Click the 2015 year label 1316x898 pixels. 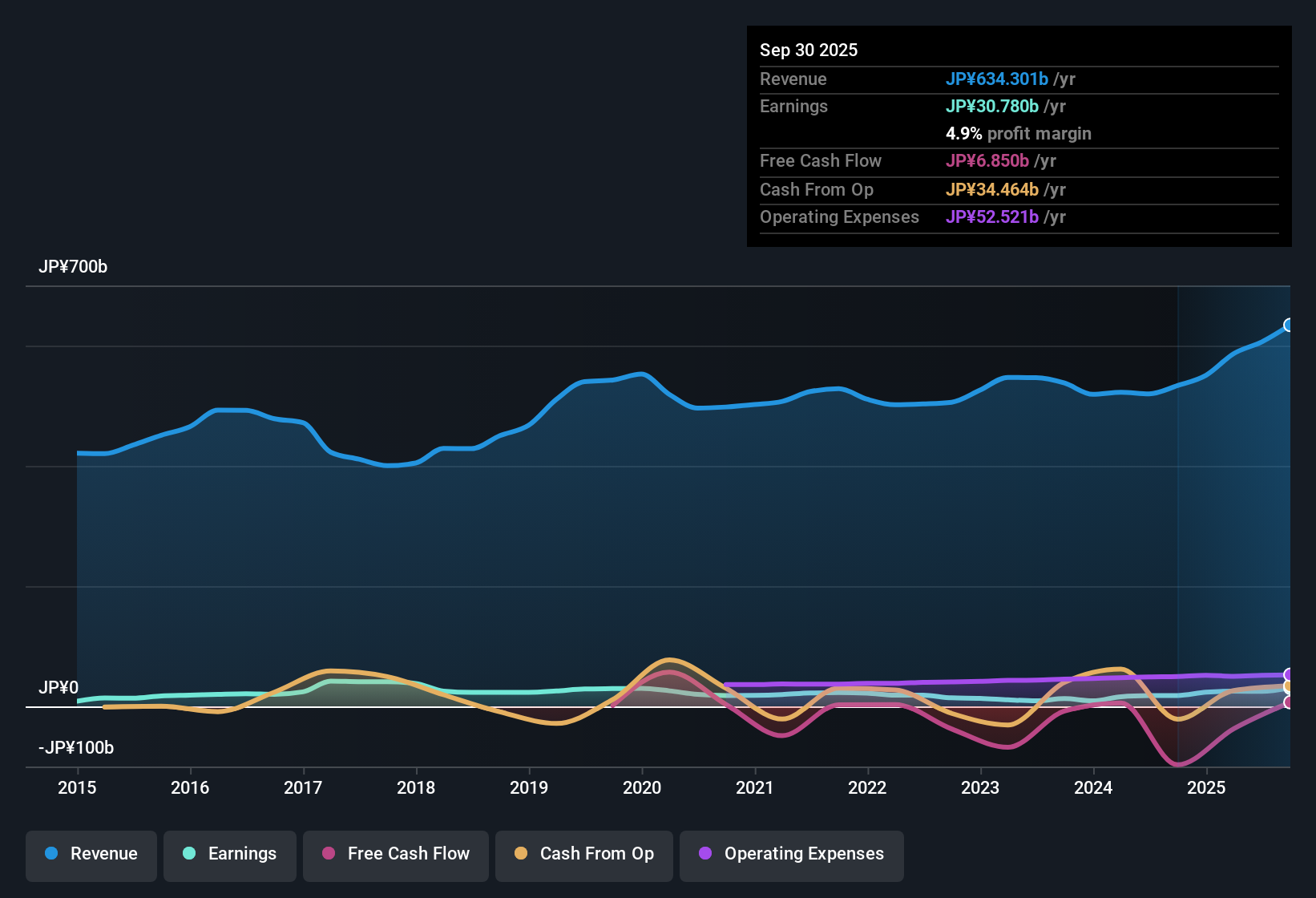(x=77, y=788)
